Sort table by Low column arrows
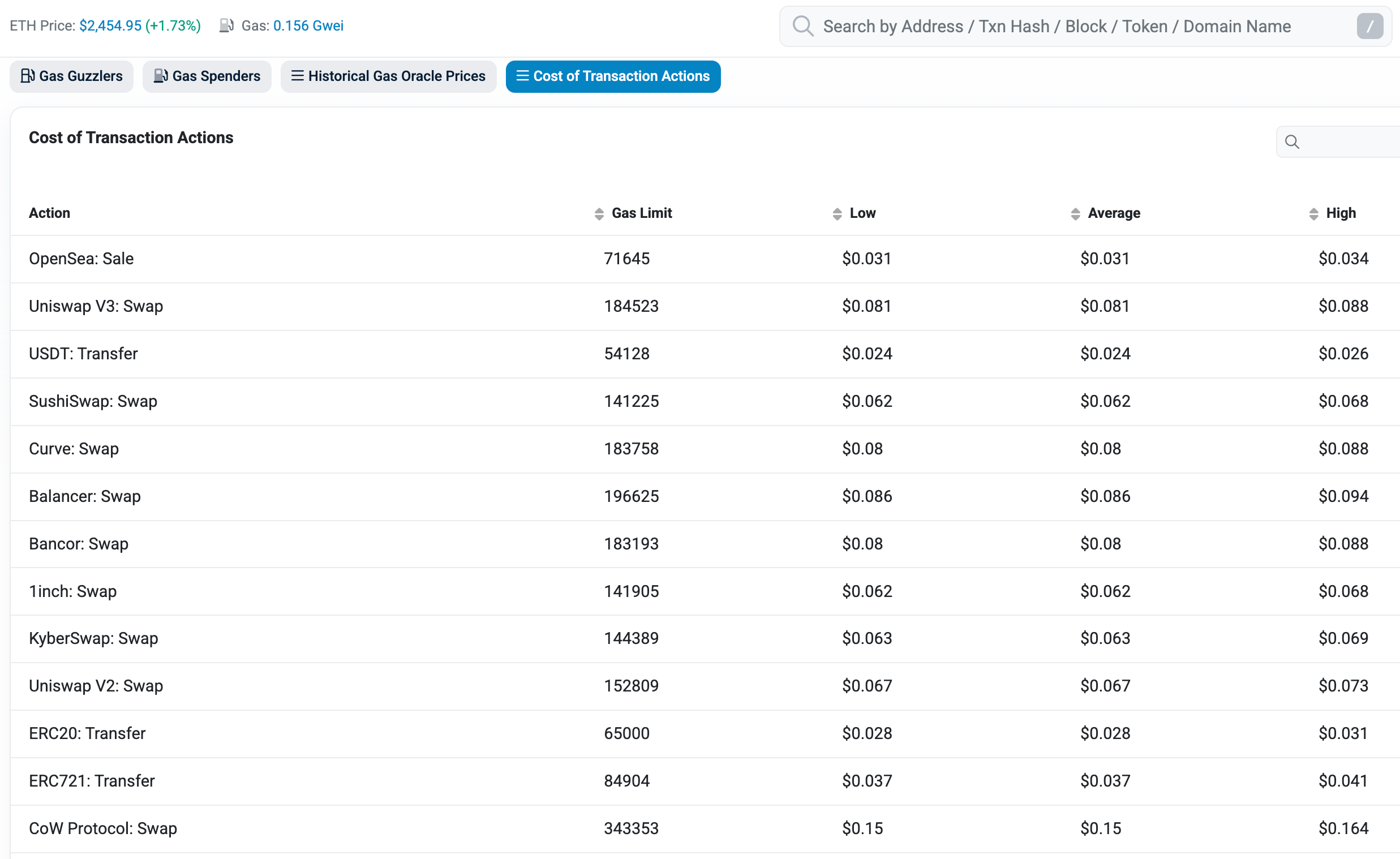This screenshot has height=859, width=1400. click(x=837, y=213)
